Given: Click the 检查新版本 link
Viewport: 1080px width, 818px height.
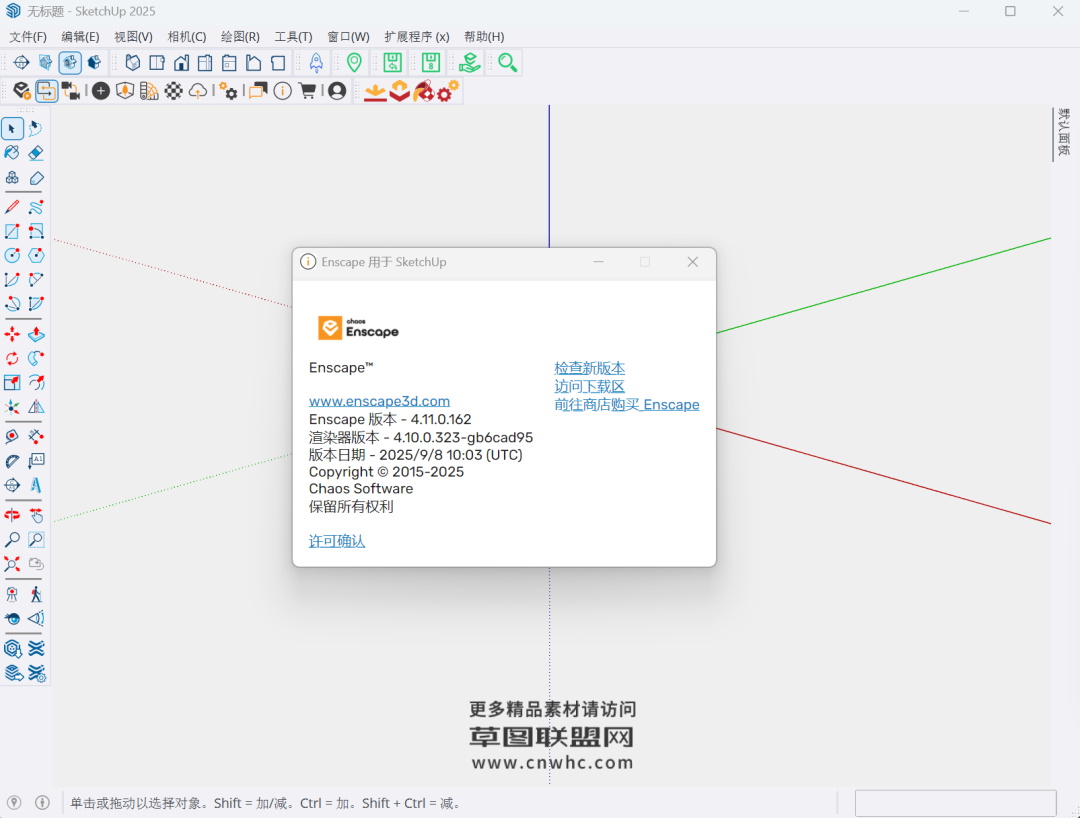Looking at the screenshot, I should 589,369.
